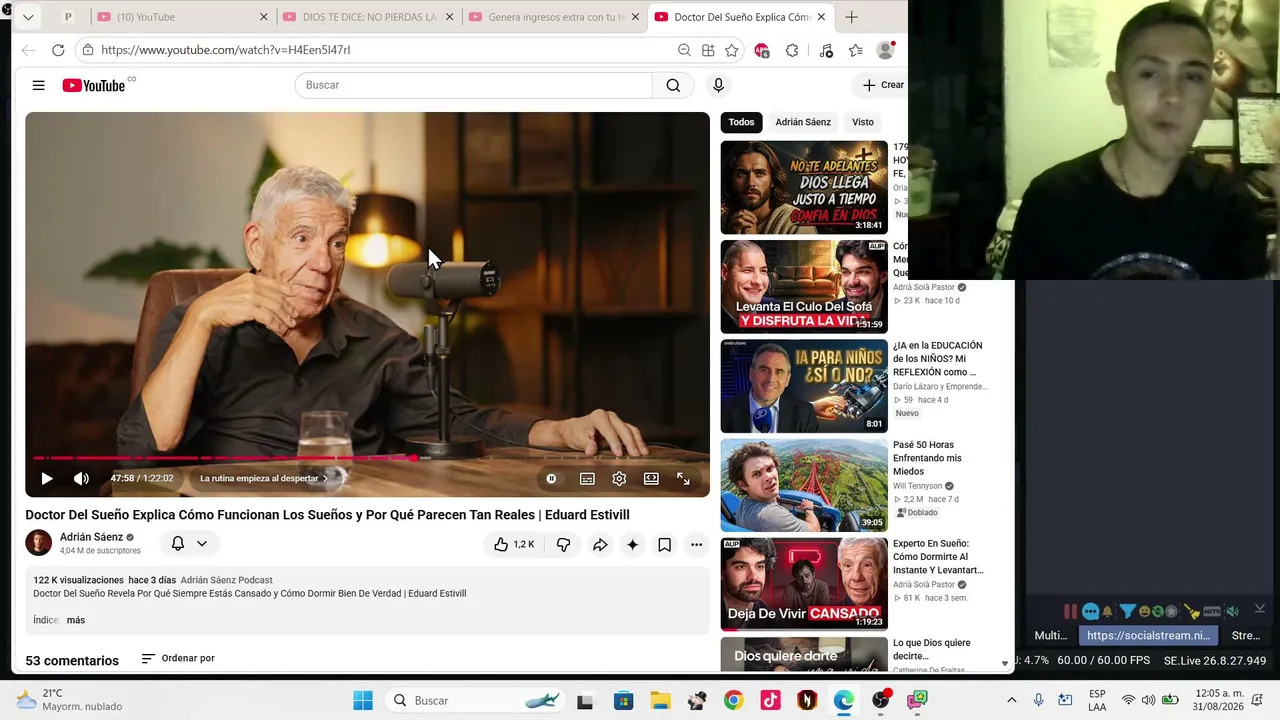Save video with the bookmark icon
This screenshot has height=720, width=1280.
click(664, 544)
